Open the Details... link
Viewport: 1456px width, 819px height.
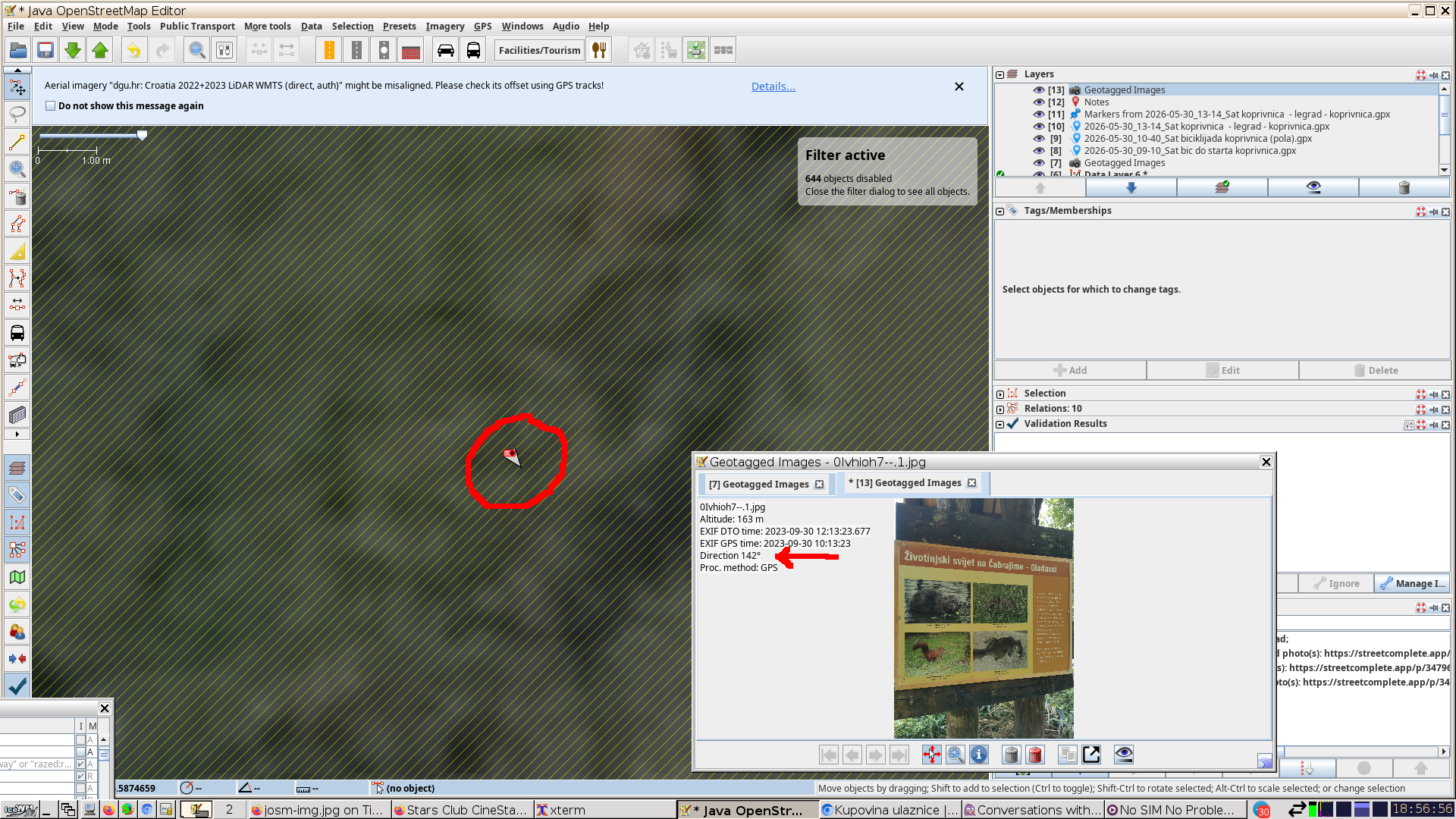point(773,86)
